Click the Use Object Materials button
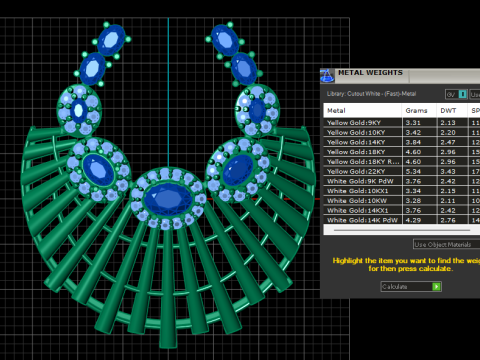 pos(446,244)
